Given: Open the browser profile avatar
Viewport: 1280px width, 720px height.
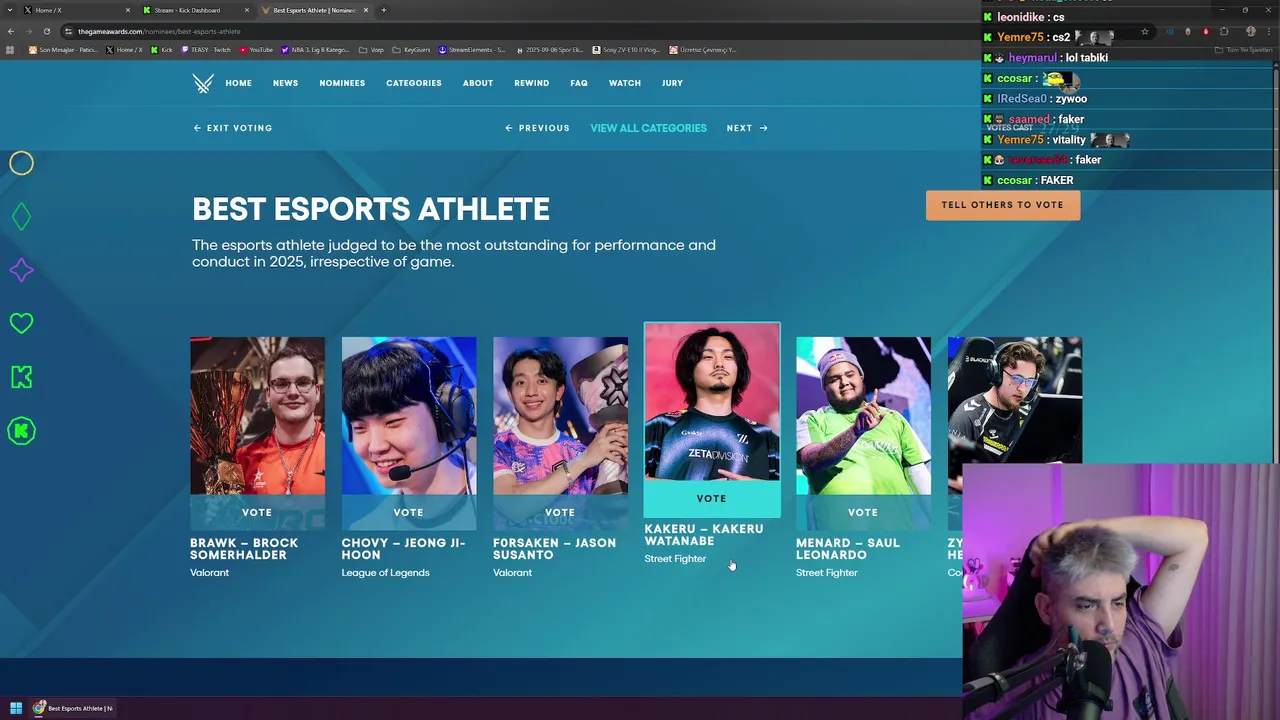Looking at the screenshot, I should point(1251,31).
